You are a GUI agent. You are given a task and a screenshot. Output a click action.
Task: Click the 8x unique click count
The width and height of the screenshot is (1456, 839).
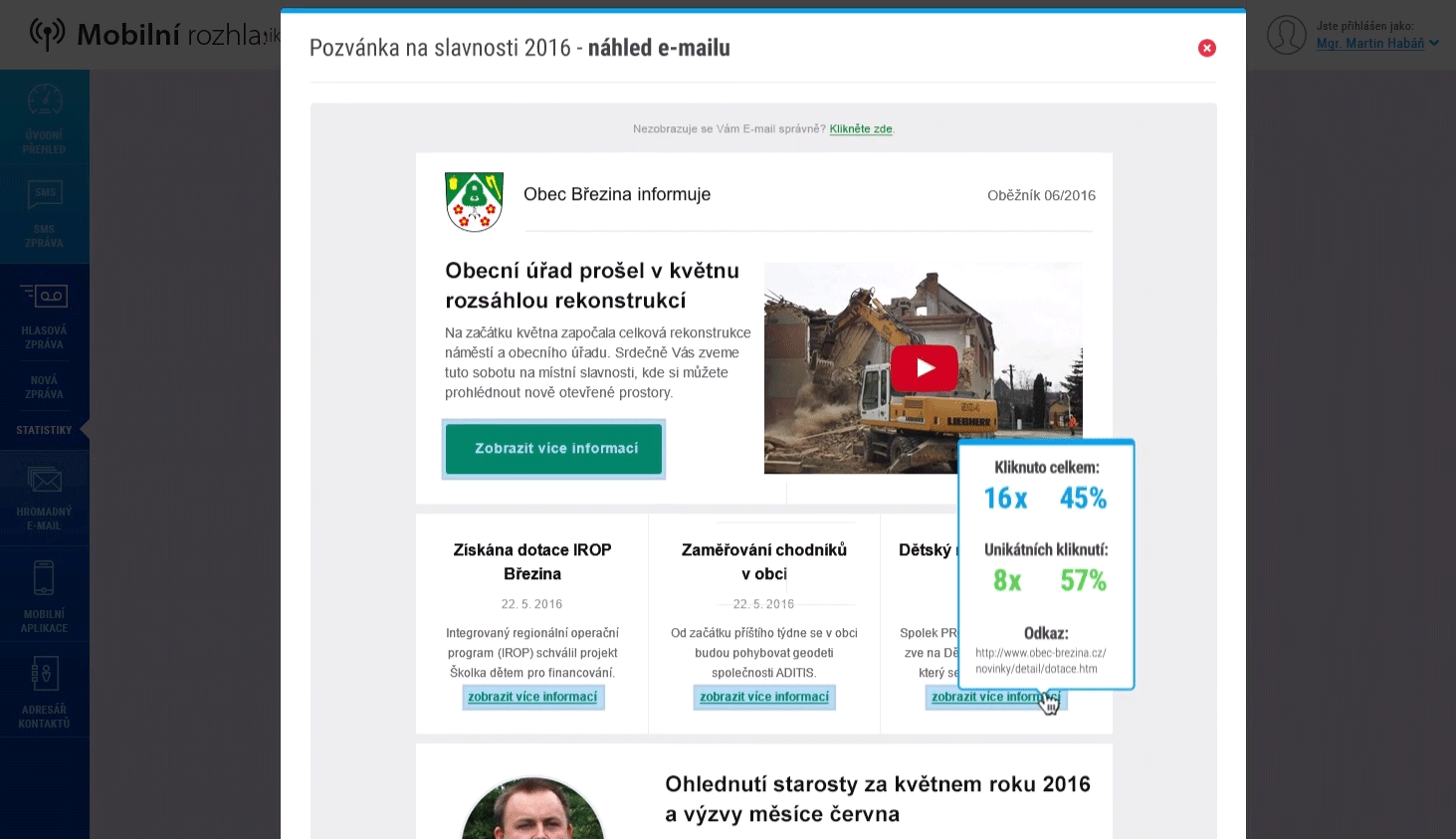[1007, 580]
